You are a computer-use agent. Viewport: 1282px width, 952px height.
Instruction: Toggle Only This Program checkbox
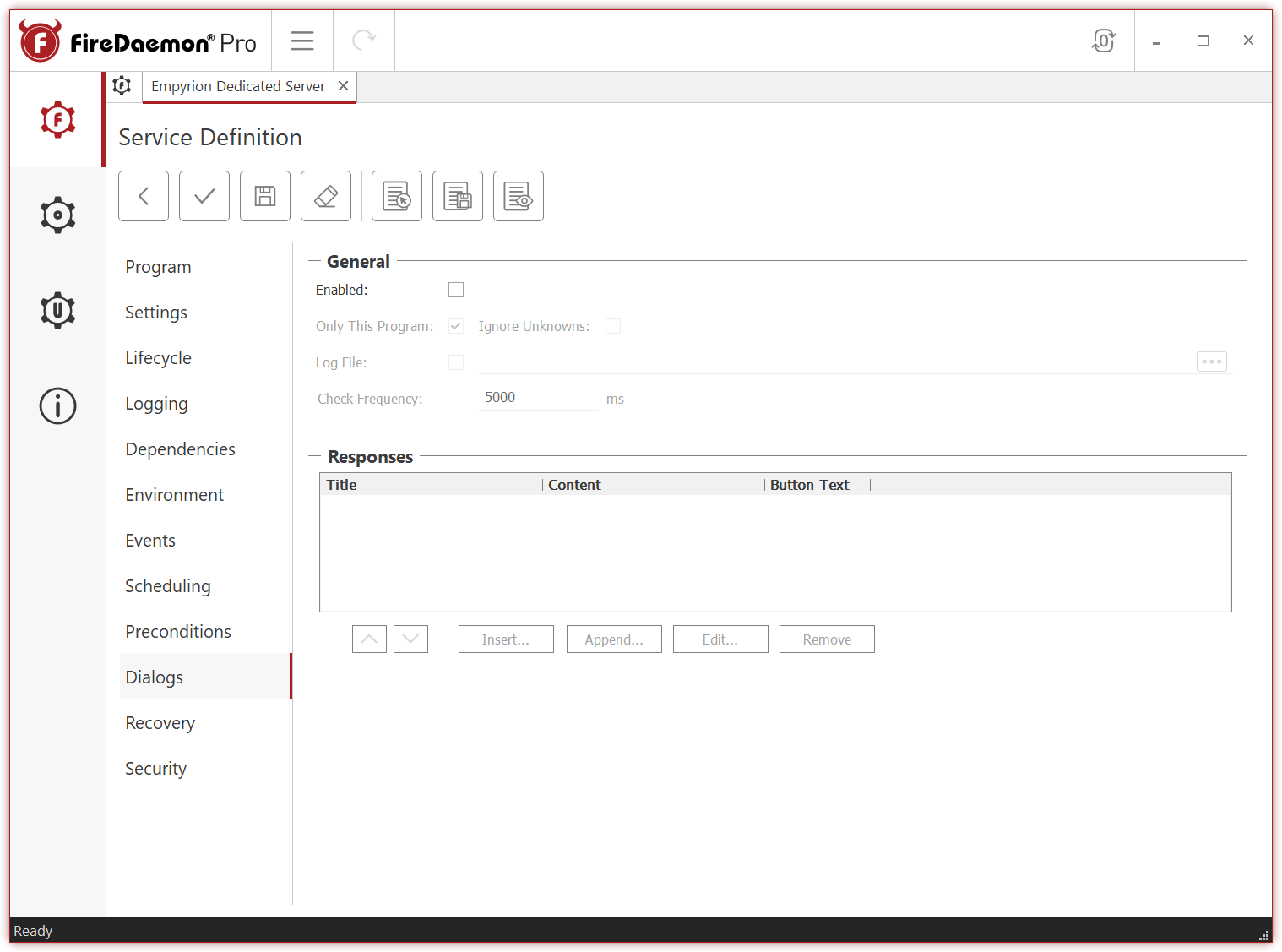[x=456, y=326]
